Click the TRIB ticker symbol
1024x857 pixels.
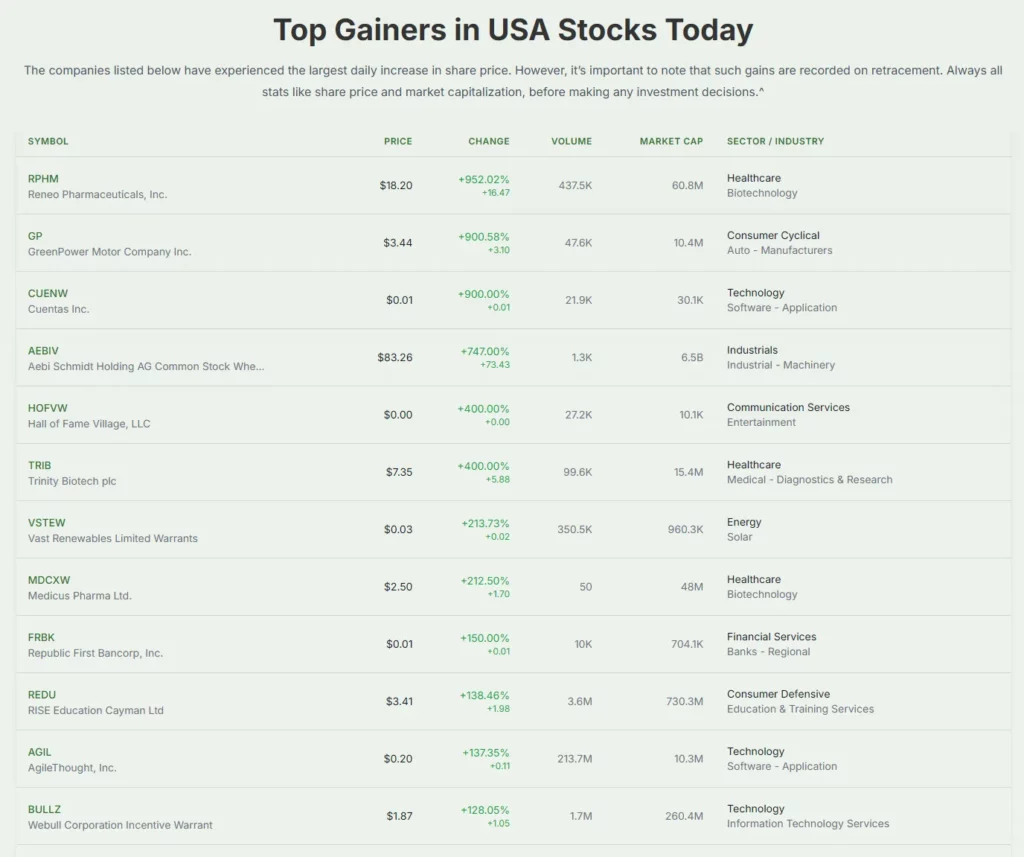pos(39,465)
